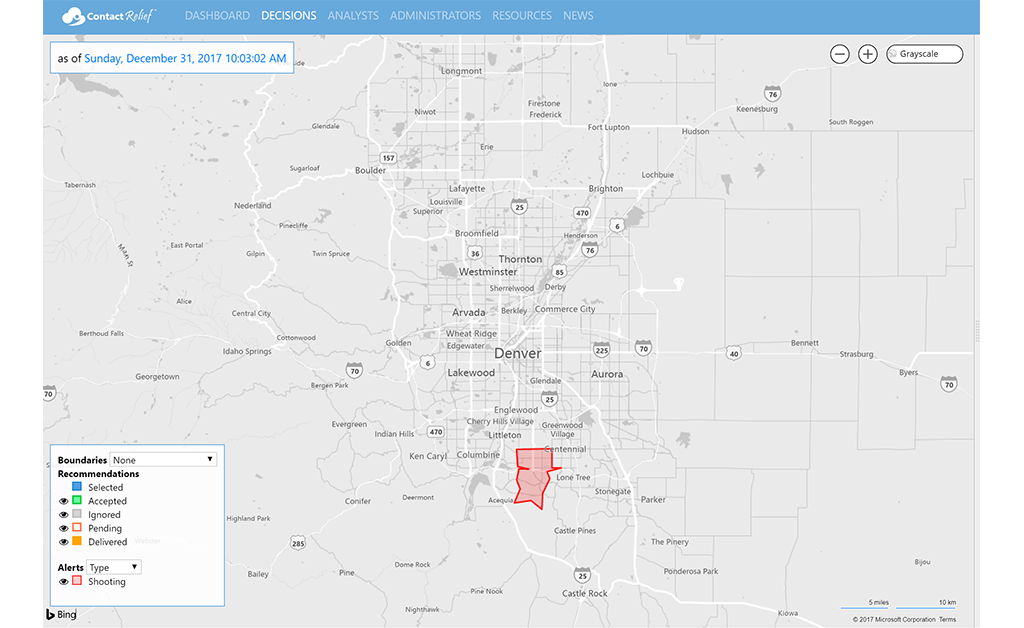This screenshot has height=628, width=1024.
Task: Click the 470 shield near Indian Hills
Action: tap(436, 432)
